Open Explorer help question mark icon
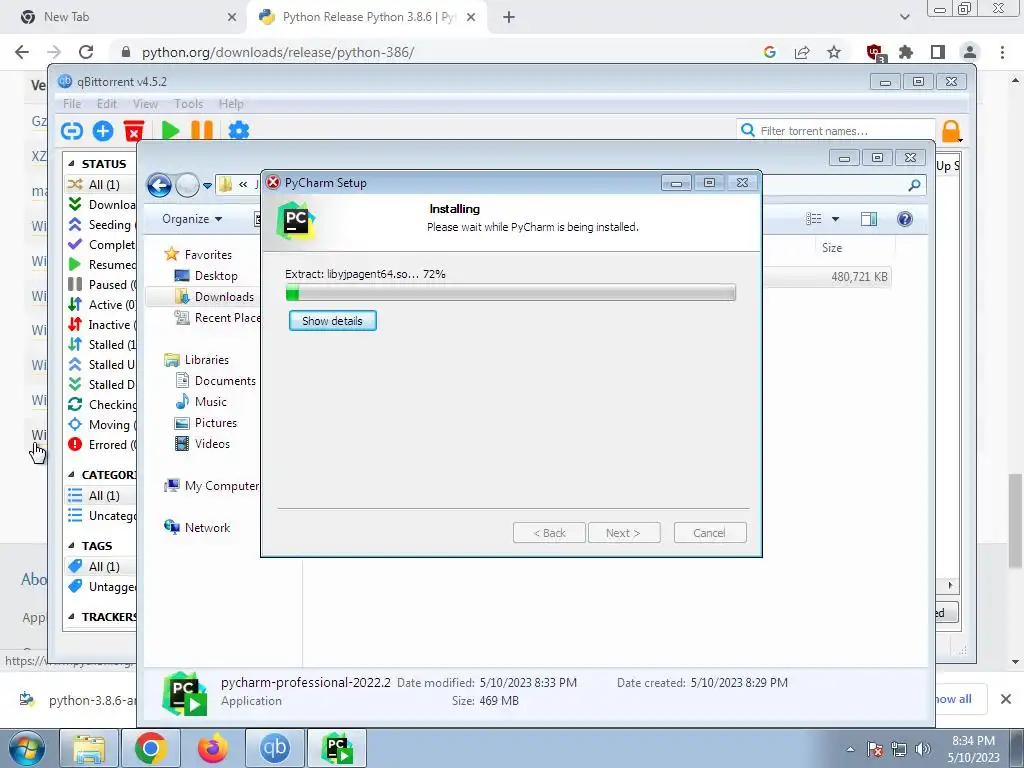Screen dimensions: 1024x768 click(x=904, y=219)
